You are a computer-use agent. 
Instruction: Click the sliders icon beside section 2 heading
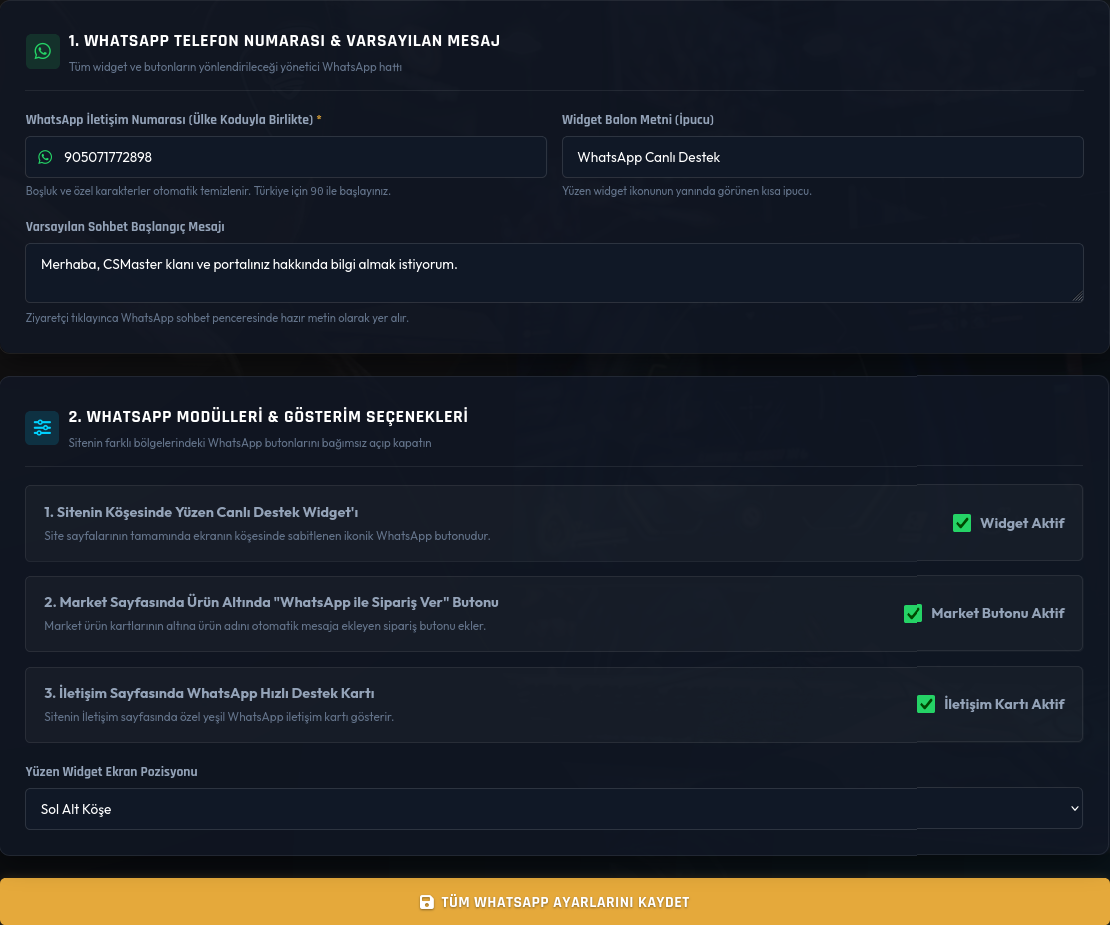click(x=42, y=428)
